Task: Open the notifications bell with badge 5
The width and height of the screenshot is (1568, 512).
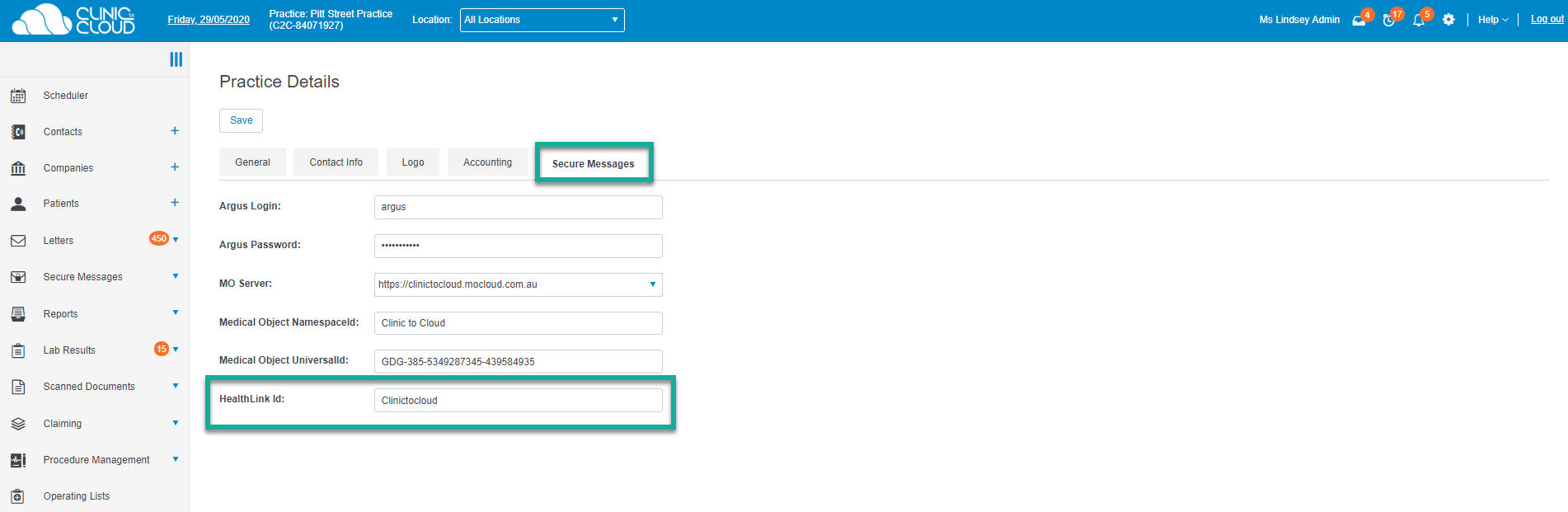Action: (x=1419, y=20)
